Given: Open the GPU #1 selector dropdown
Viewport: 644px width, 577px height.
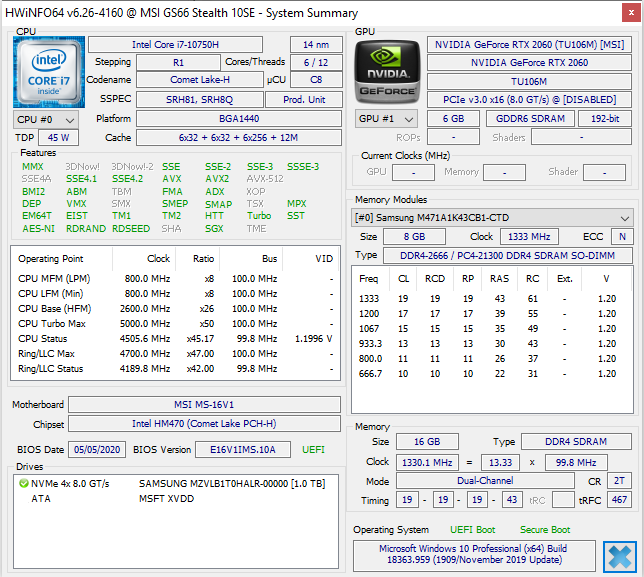Looking at the screenshot, I should tap(386, 119).
